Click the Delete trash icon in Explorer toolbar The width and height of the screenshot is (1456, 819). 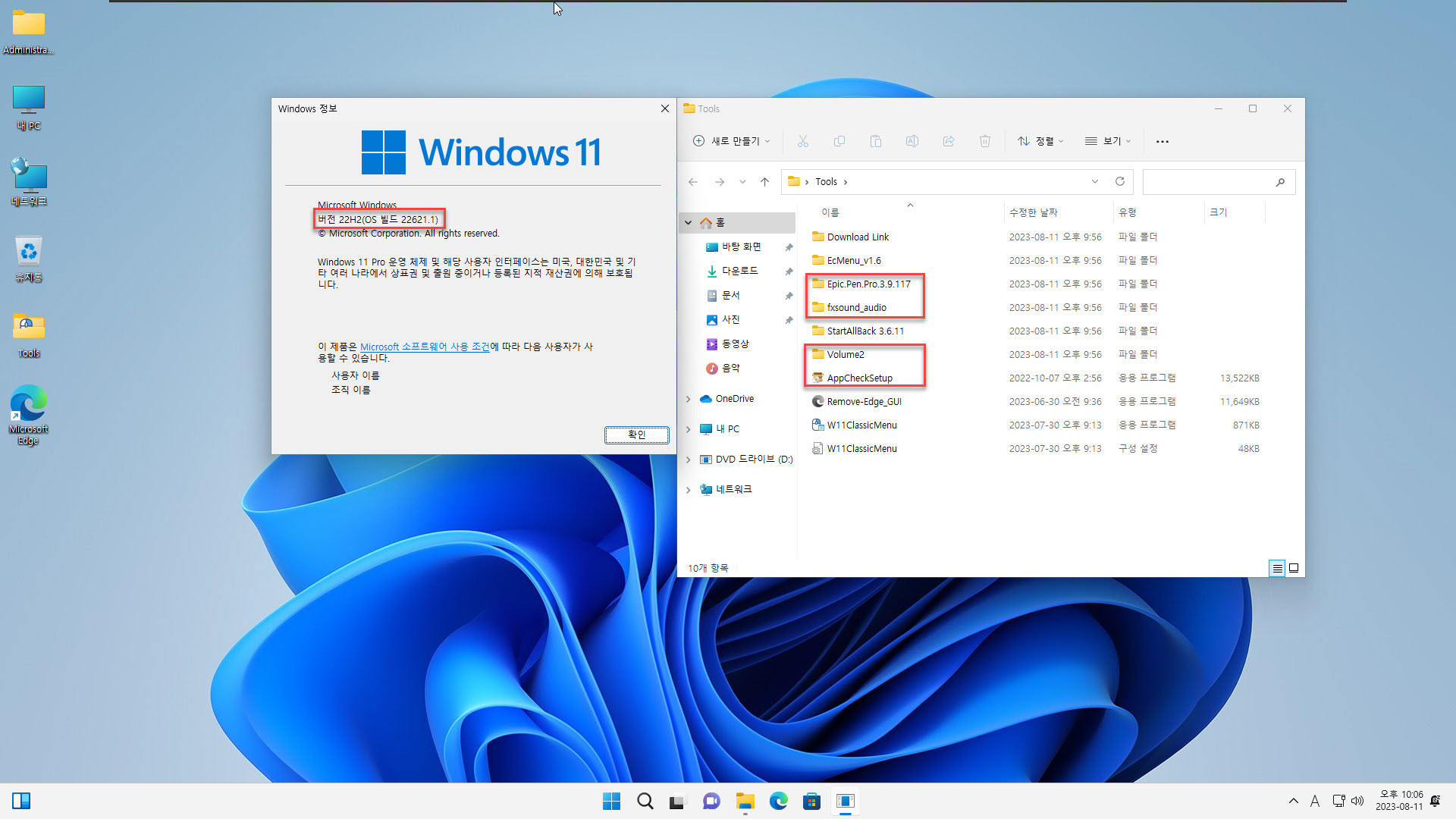985,141
